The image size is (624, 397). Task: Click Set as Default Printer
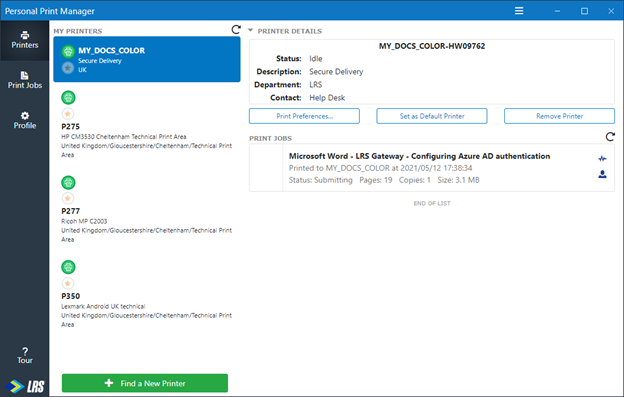[432, 116]
